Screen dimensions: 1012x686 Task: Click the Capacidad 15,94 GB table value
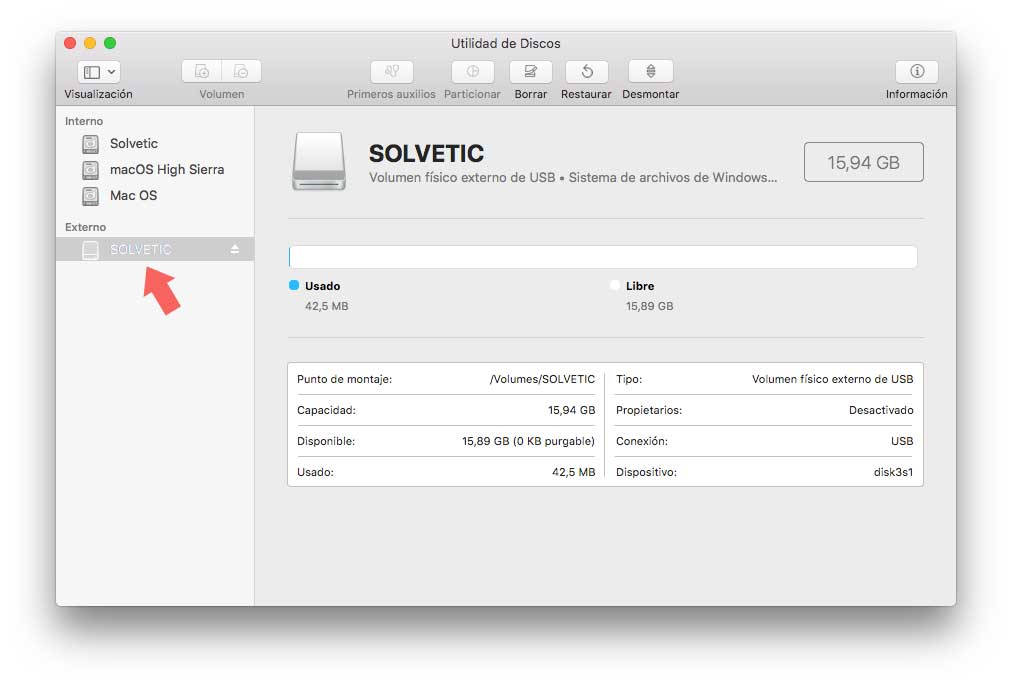[571, 410]
